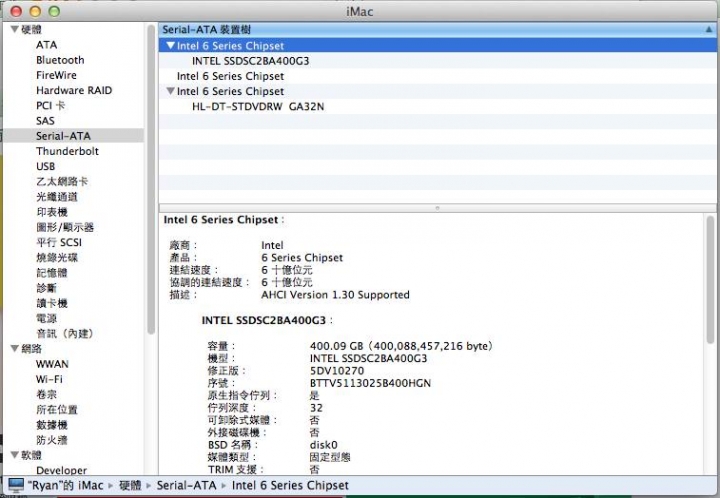Open 乙太網路卡 in sidebar
The image size is (720, 498).
click(62, 181)
